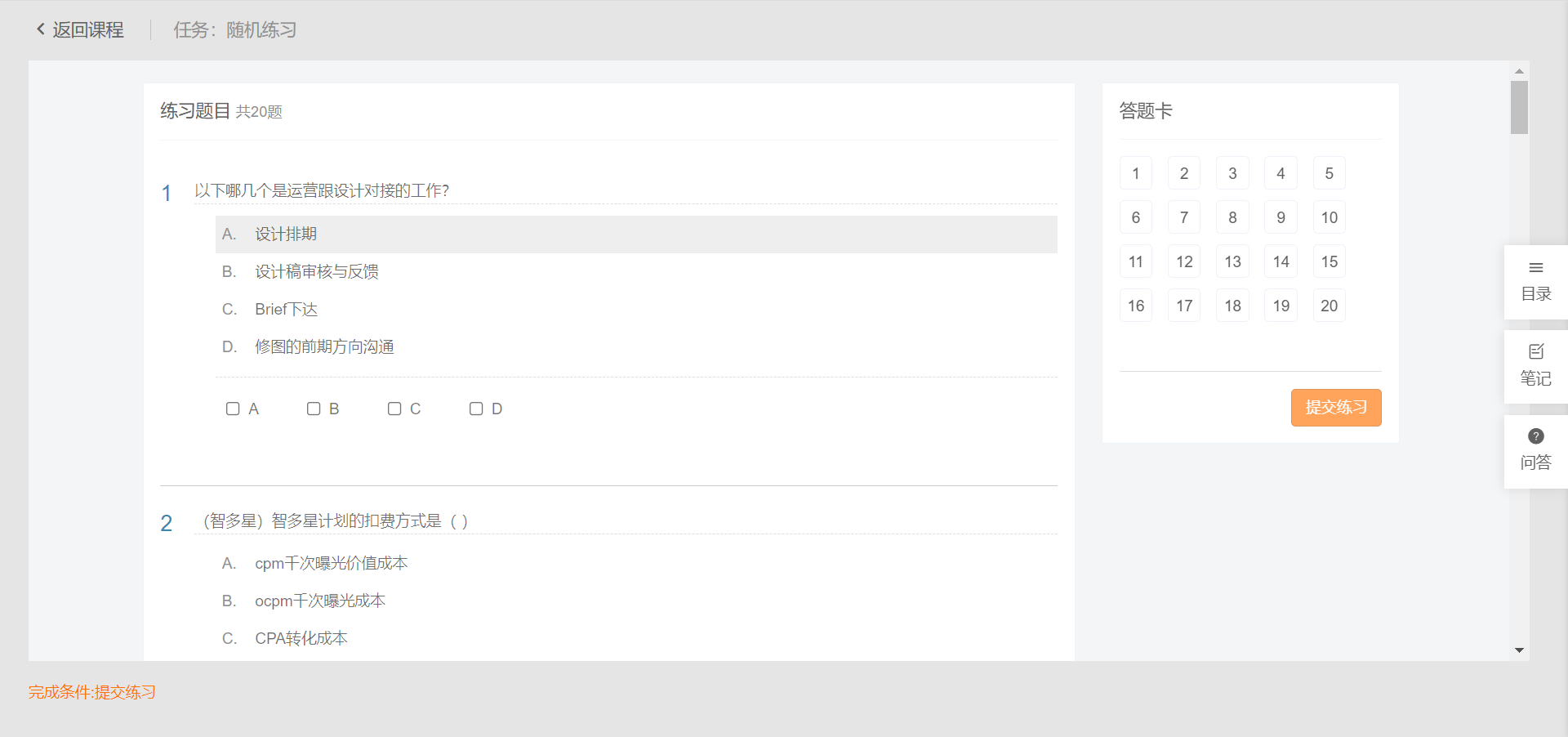Jump to question 20 on answer card
Image resolution: width=1568 pixels, height=737 pixels.
click(x=1329, y=306)
